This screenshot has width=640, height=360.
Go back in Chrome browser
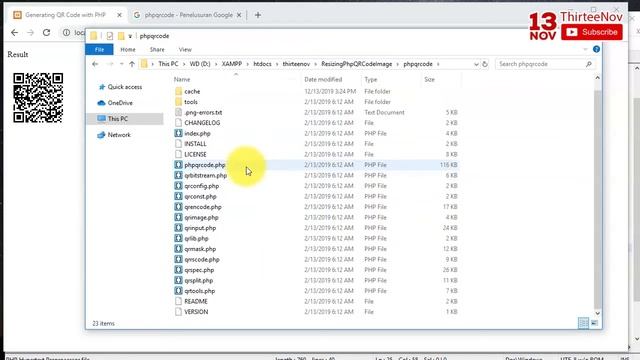click(15, 33)
